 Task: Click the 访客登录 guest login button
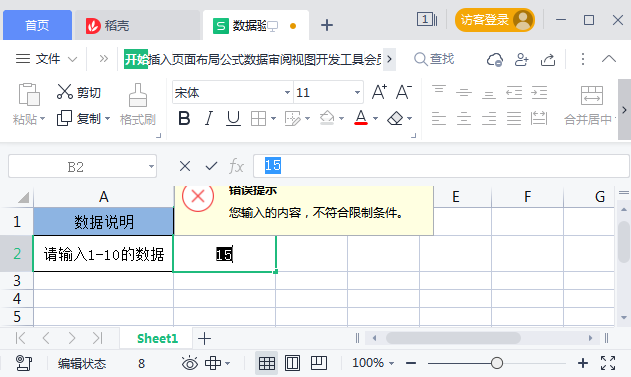pyautogui.click(x=495, y=20)
